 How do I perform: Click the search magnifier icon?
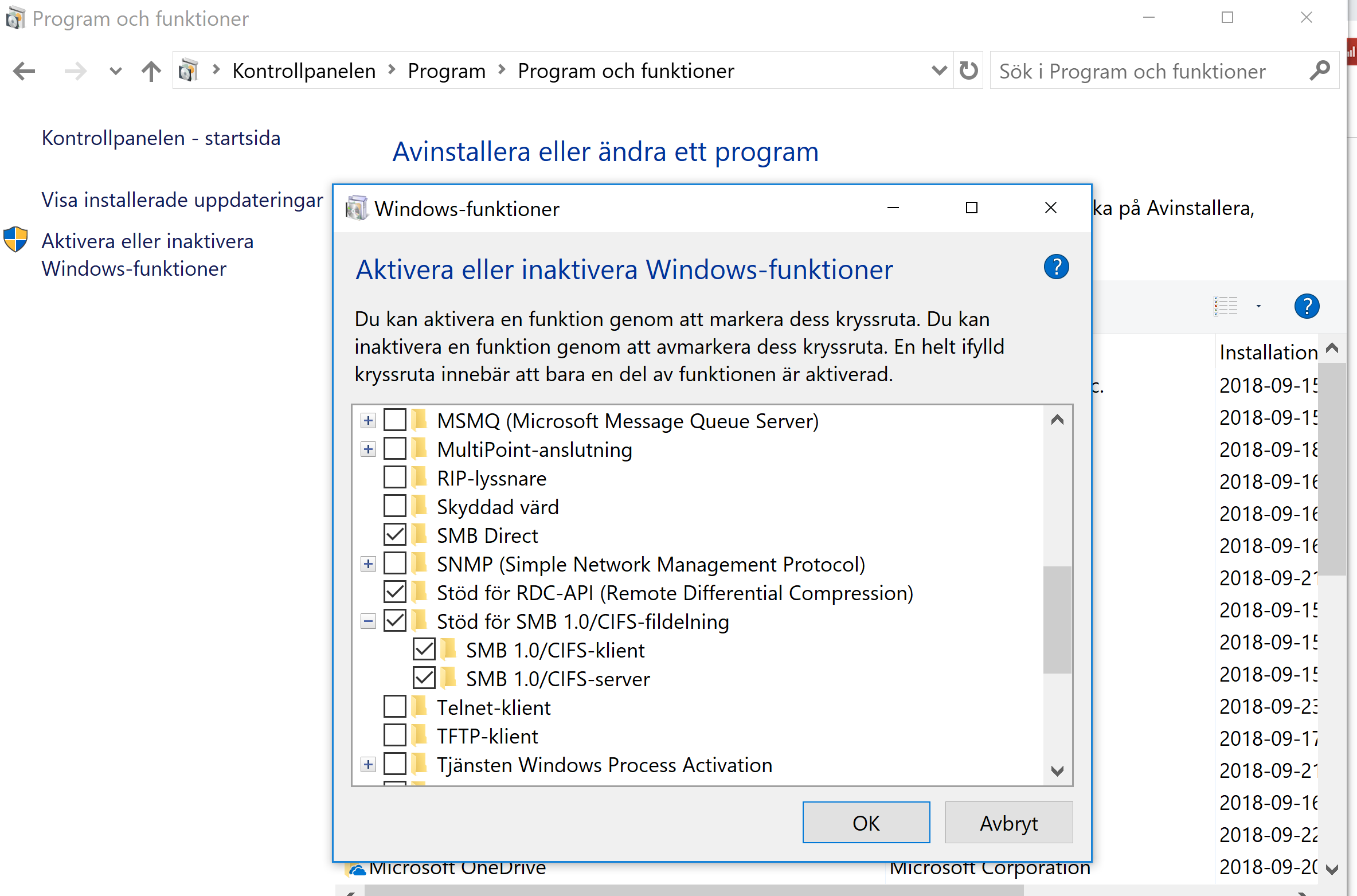tap(1320, 71)
